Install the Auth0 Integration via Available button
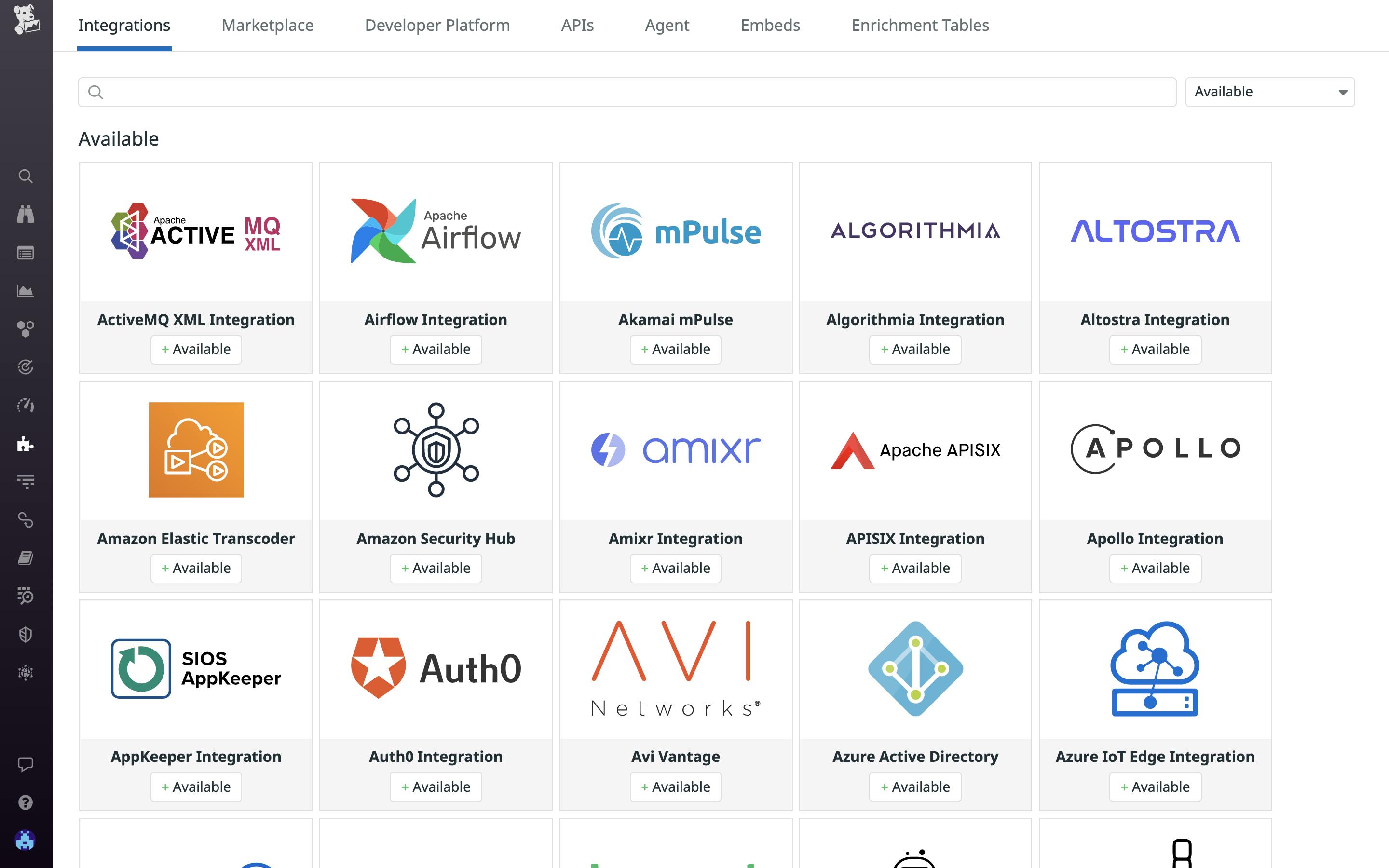Image resolution: width=1389 pixels, height=868 pixels. [436, 787]
